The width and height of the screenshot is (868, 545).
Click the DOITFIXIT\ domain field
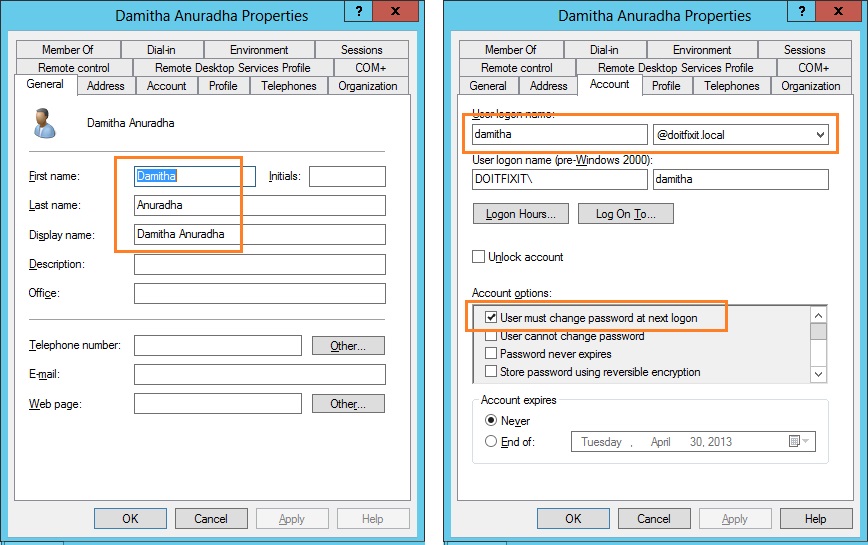560,179
